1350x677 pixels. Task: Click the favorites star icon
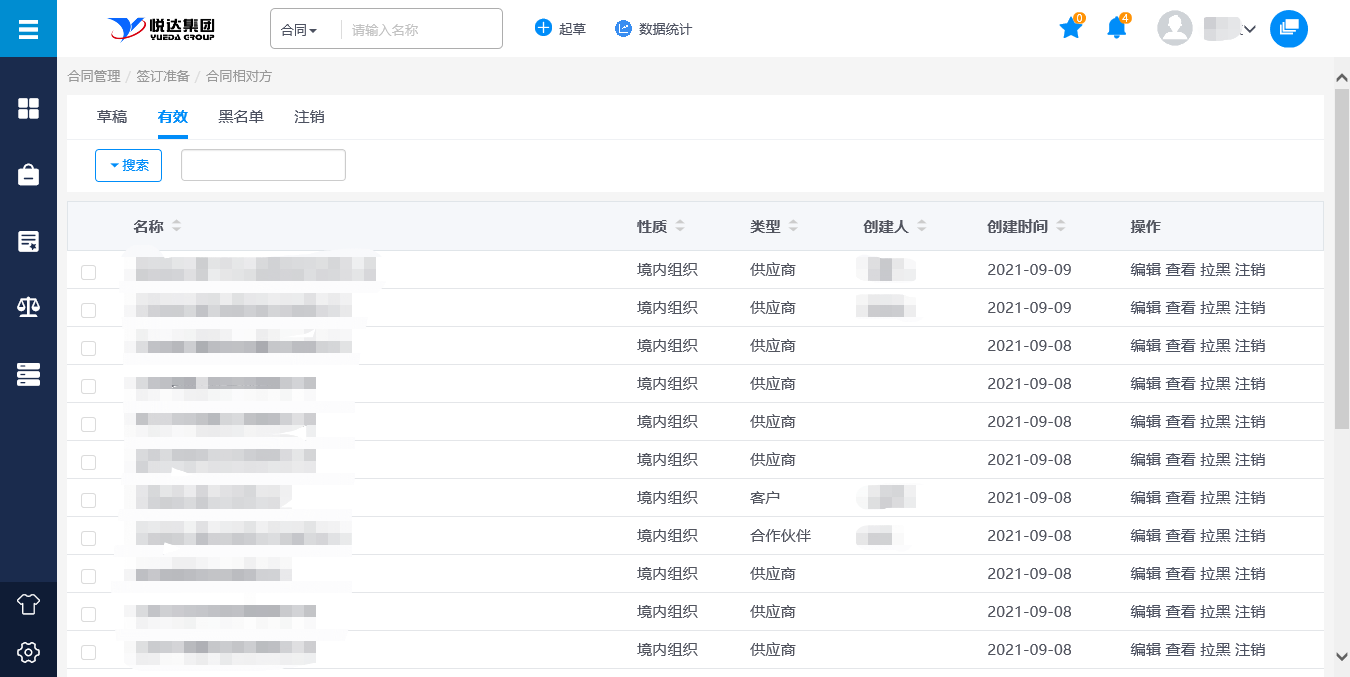(1070, 29)
